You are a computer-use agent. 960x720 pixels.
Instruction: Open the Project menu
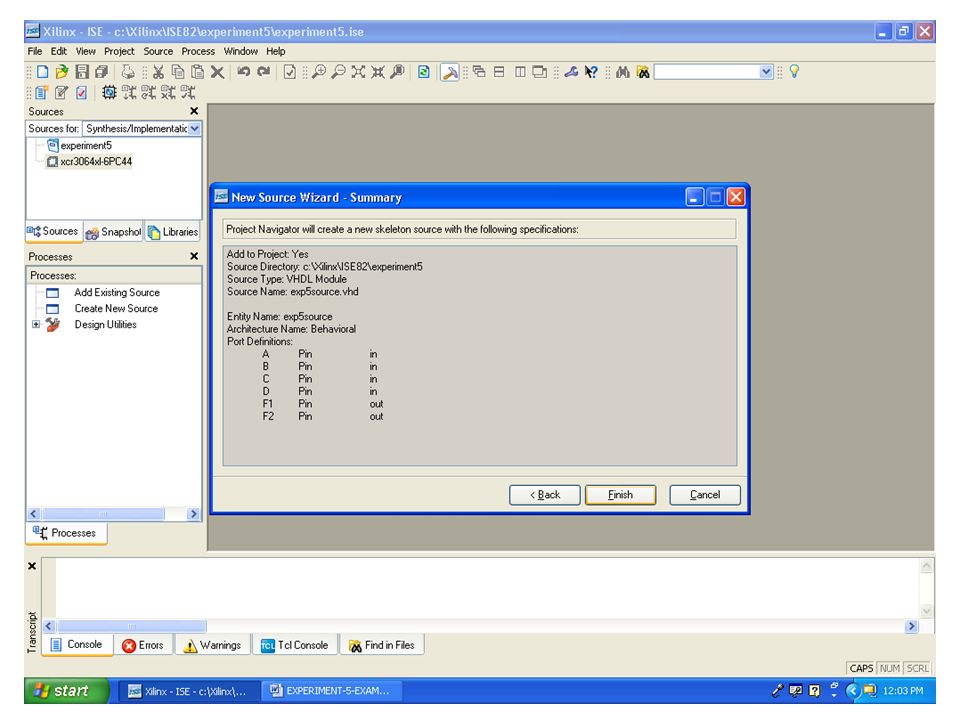pyautogui.click(x=119, y=51)
